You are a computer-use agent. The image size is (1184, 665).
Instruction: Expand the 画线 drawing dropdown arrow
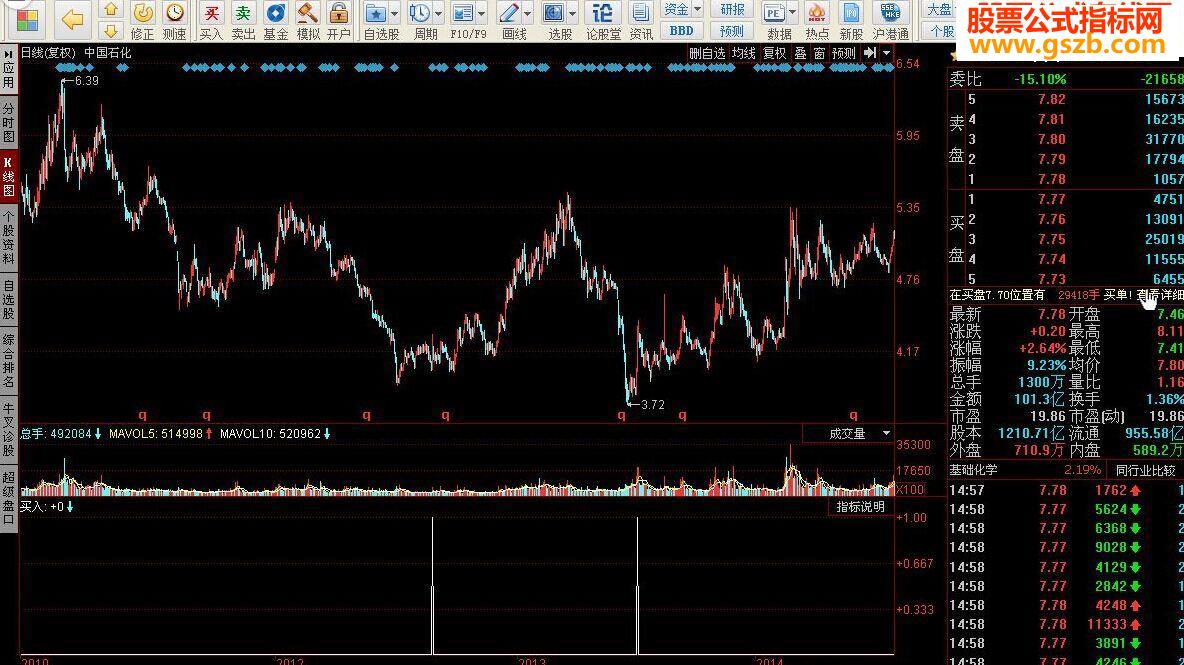pos(527,14)
